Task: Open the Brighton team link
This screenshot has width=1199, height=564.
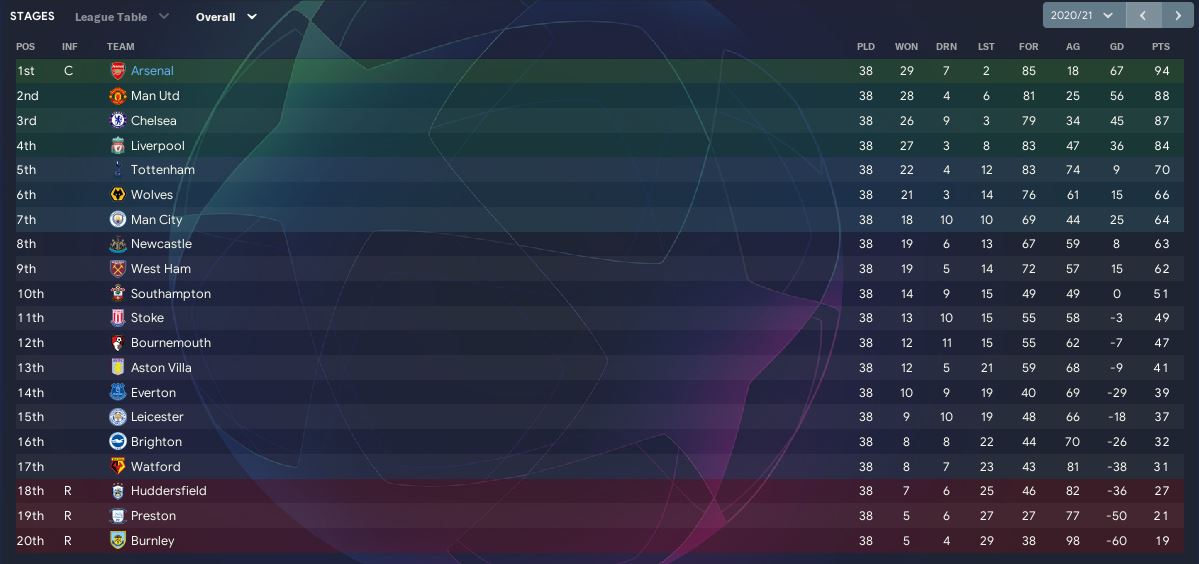Action: 156,442
